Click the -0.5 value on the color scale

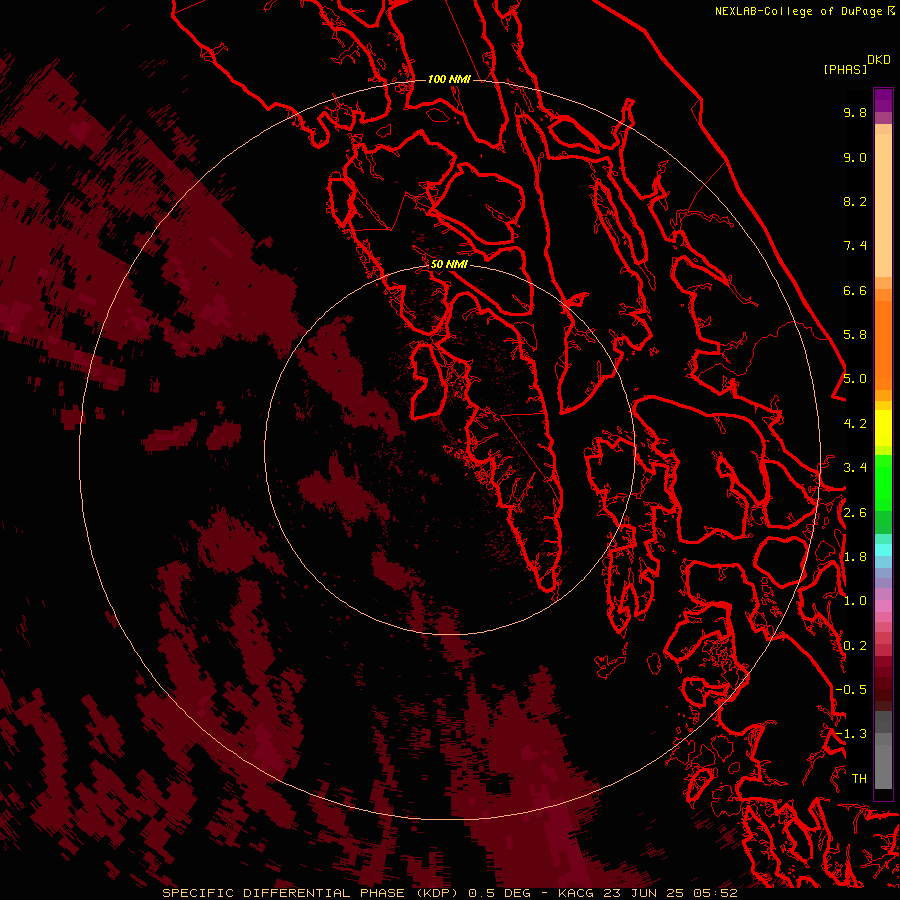click(851, 689)
